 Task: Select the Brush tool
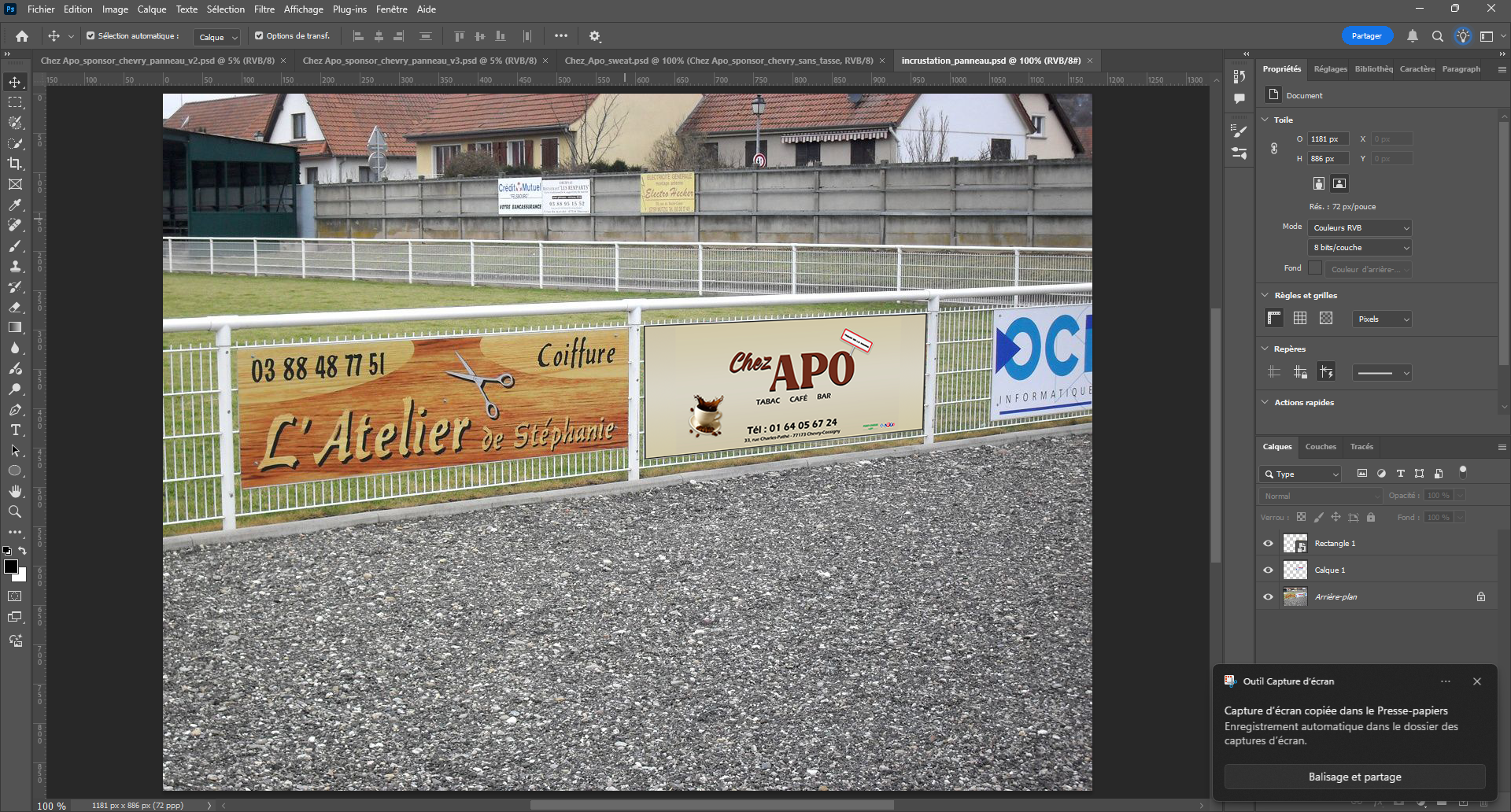point(15,245)
